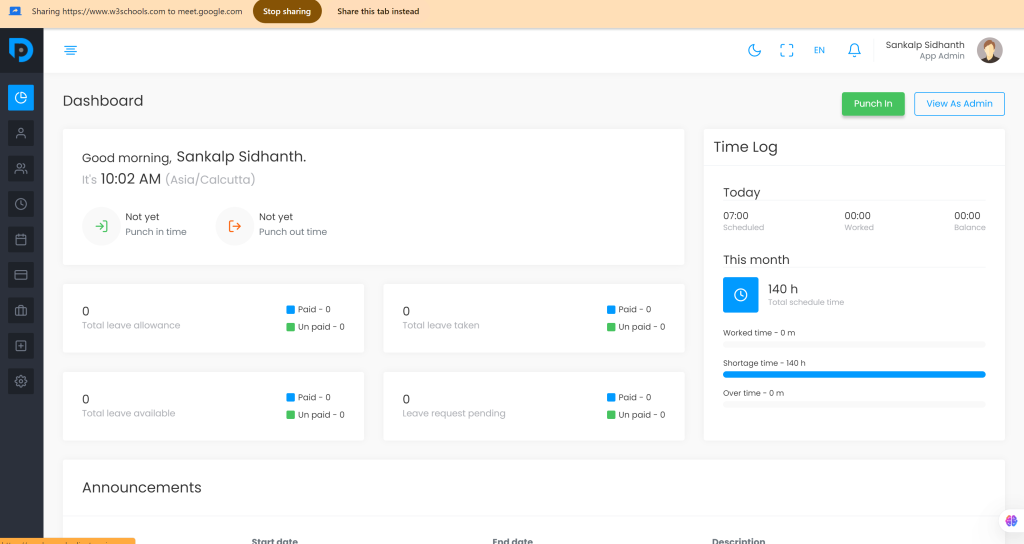Open the notifications bell dropdown

854,50
